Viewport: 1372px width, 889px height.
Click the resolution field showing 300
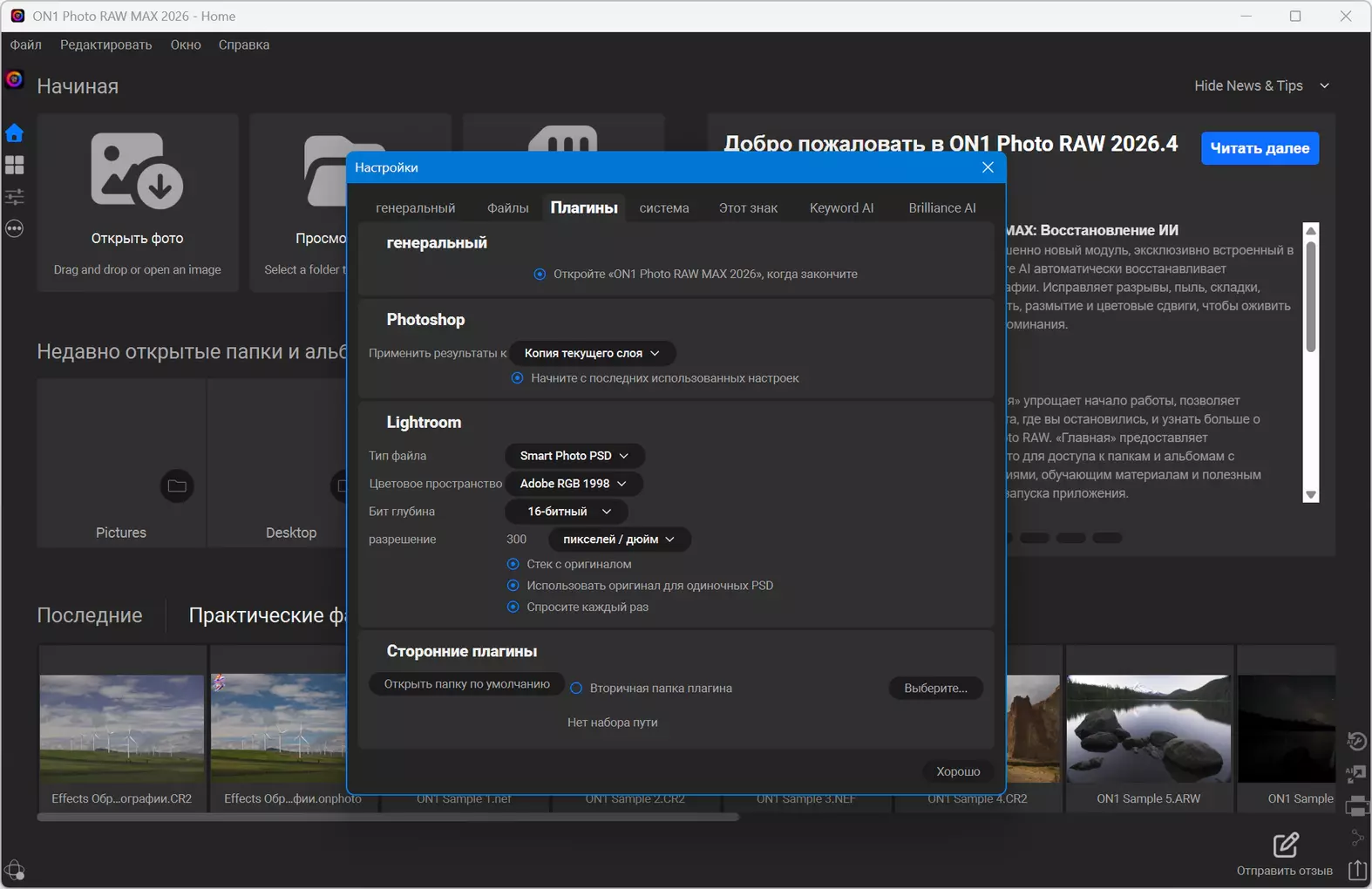click(517, 540)
